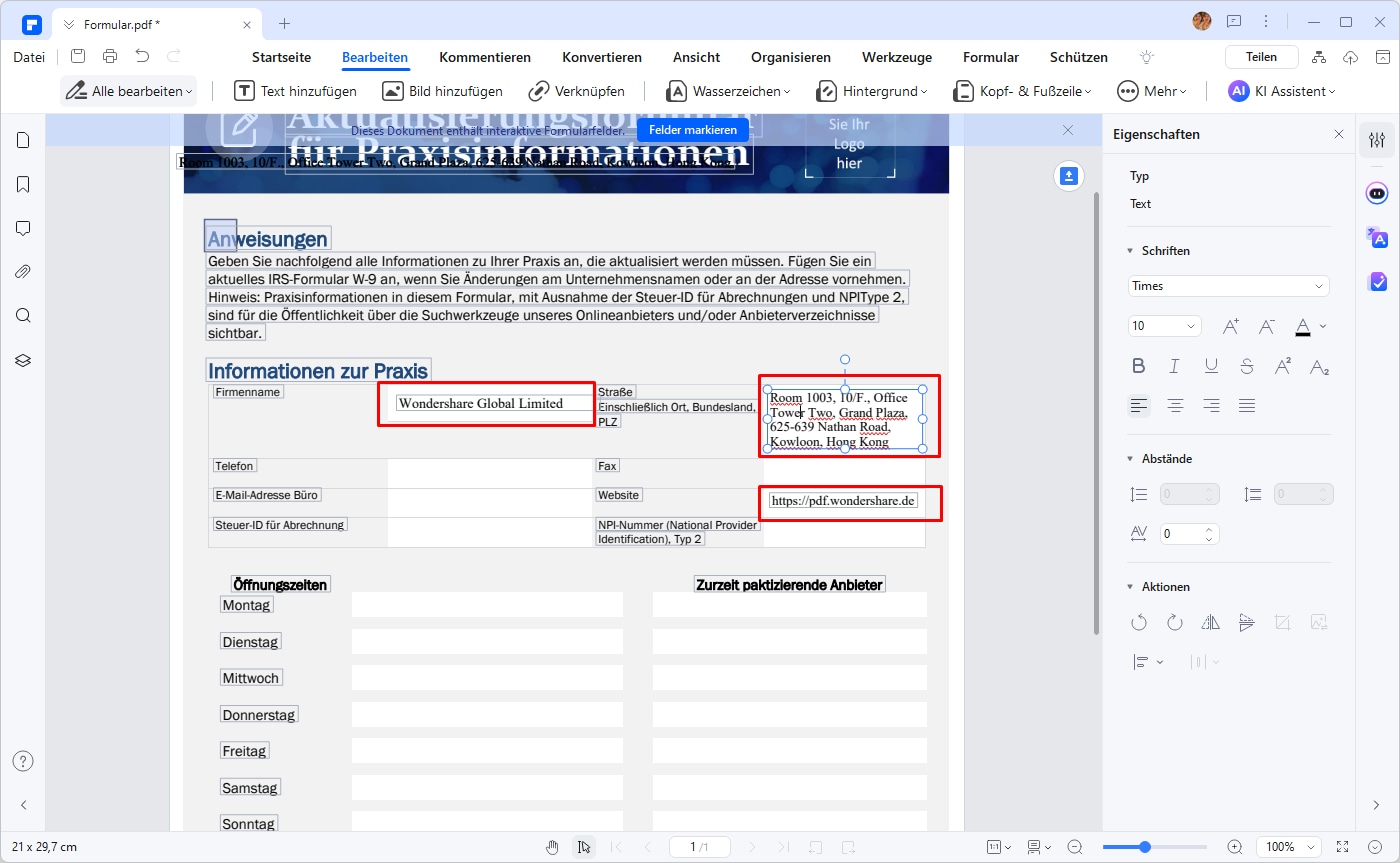Switch to the Kommentieren tab
Image resolution: width=1400 pixels, height=863 pixels.
coord(485,57)
